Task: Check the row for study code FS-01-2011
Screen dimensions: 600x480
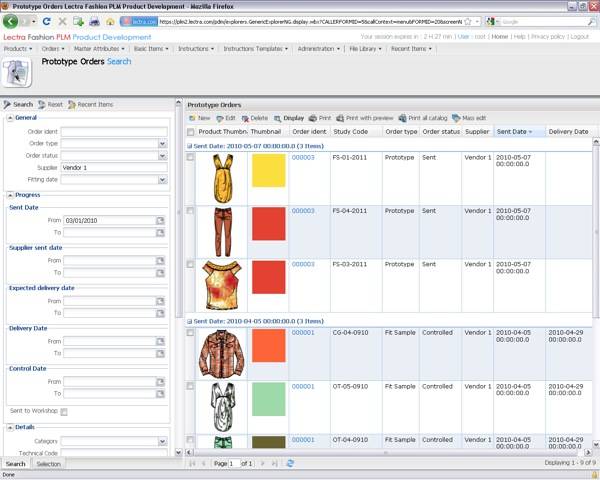Action: [190, 157]
